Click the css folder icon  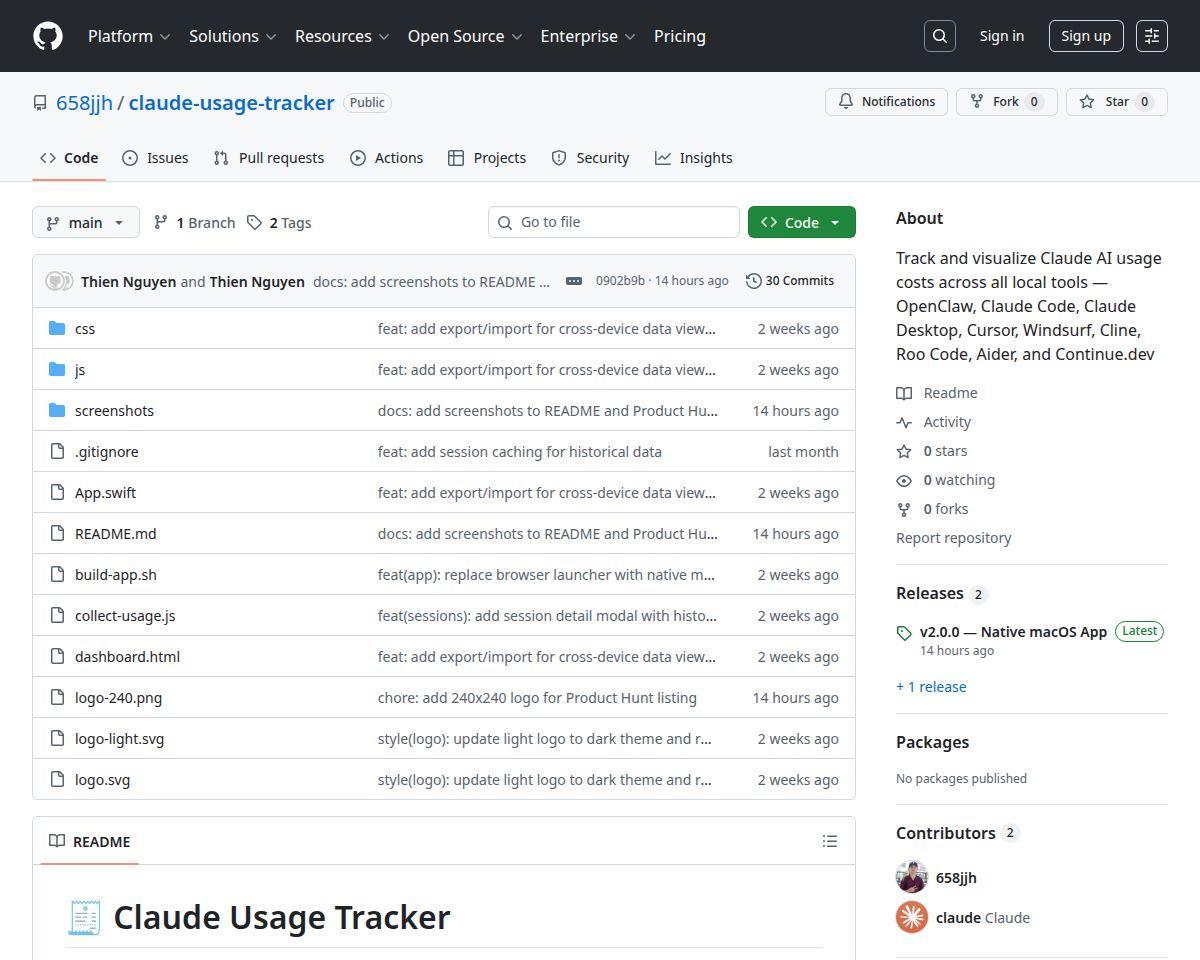(x=57, y=328)
